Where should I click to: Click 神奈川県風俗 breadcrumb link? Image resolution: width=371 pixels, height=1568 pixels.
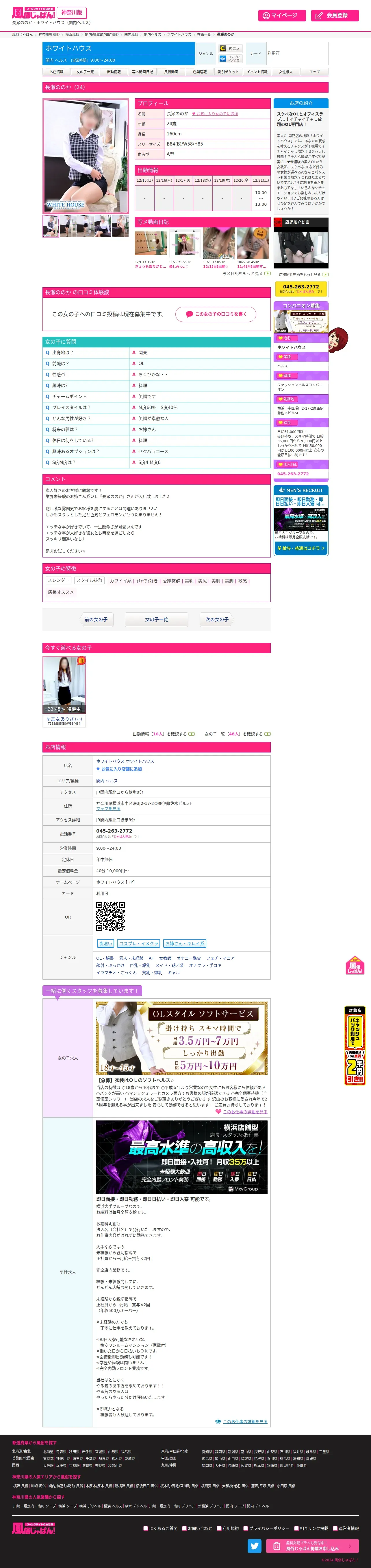point(49,35)
